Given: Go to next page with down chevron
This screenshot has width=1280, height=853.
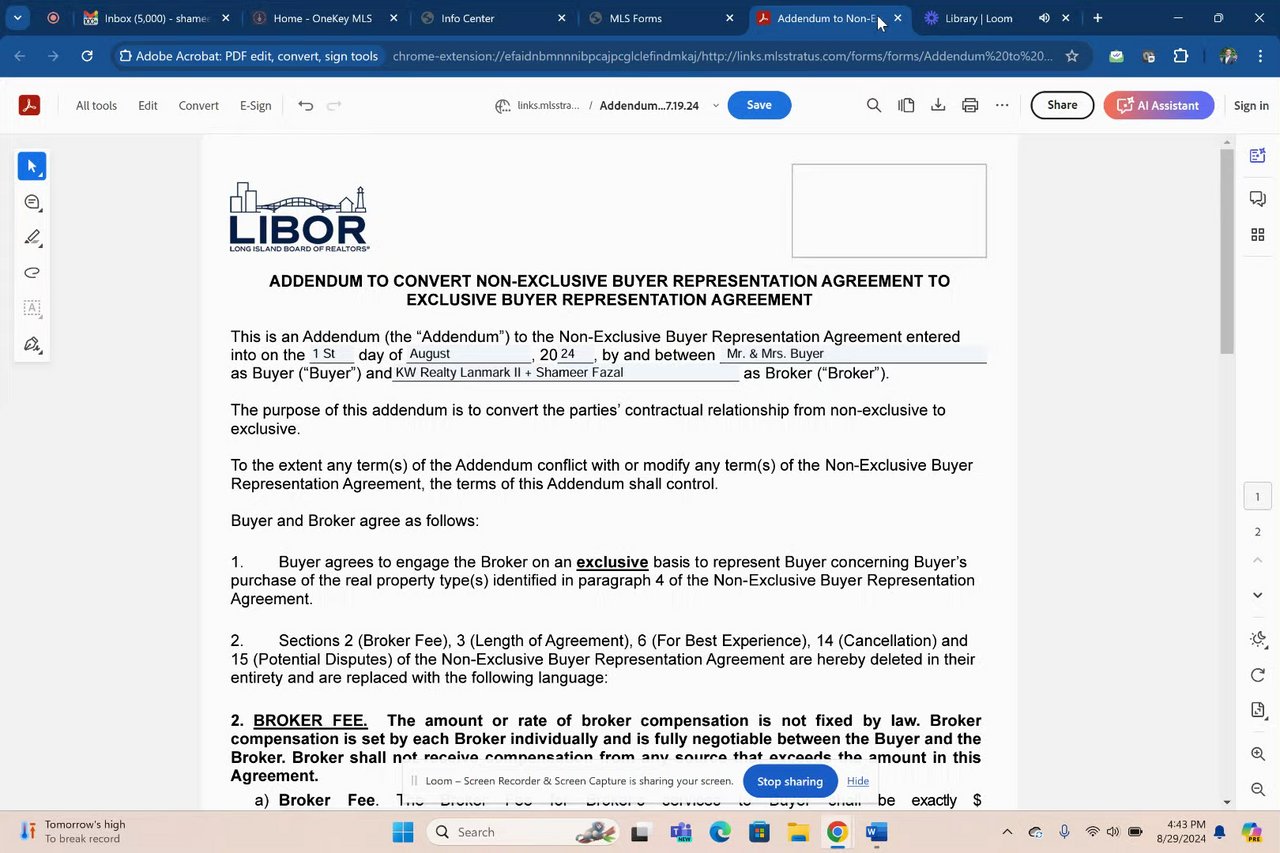Looking at the screenshot, I should coord(1258,595).
